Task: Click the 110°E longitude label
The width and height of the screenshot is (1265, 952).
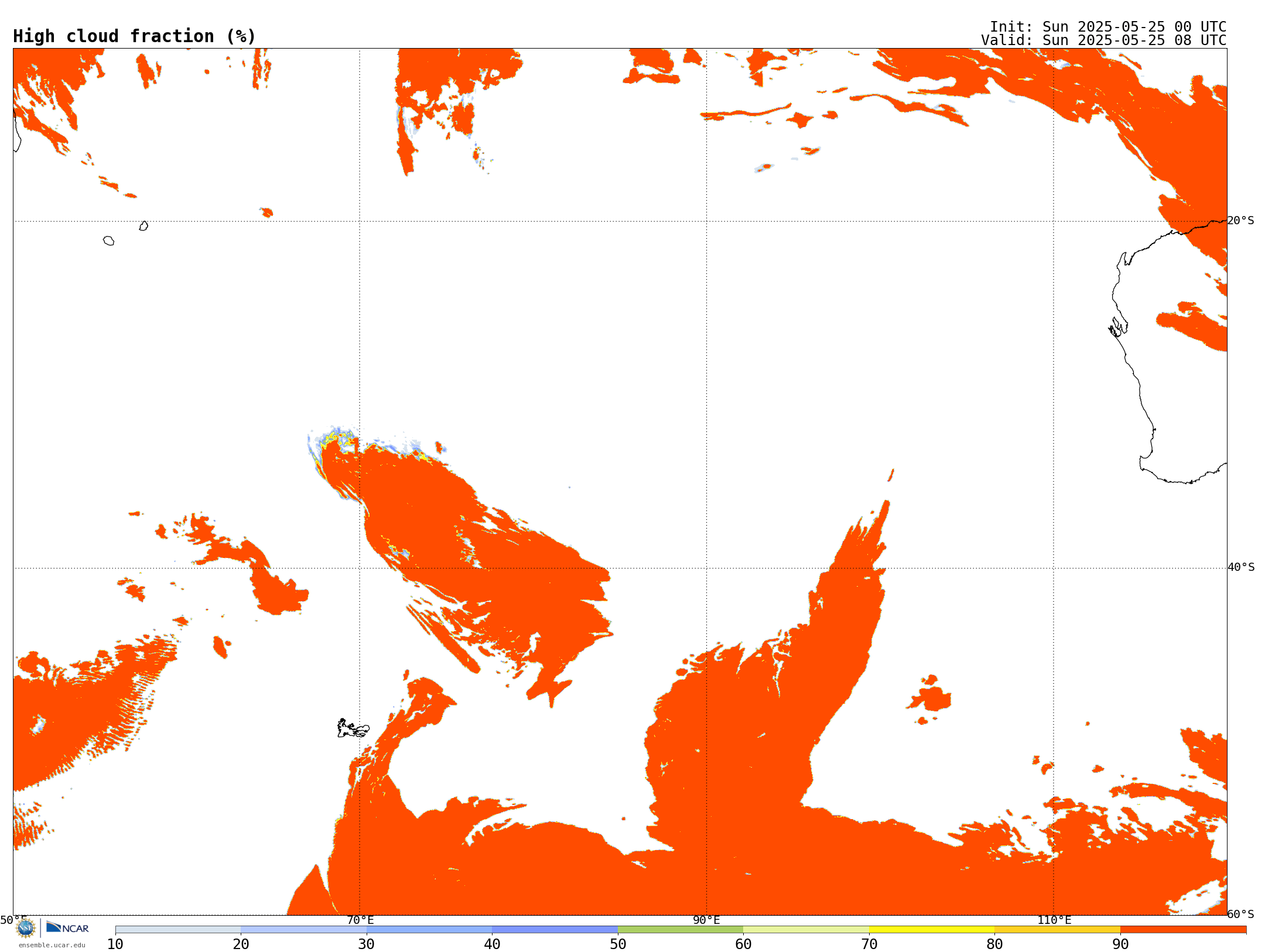Action: coord(1054,920)
